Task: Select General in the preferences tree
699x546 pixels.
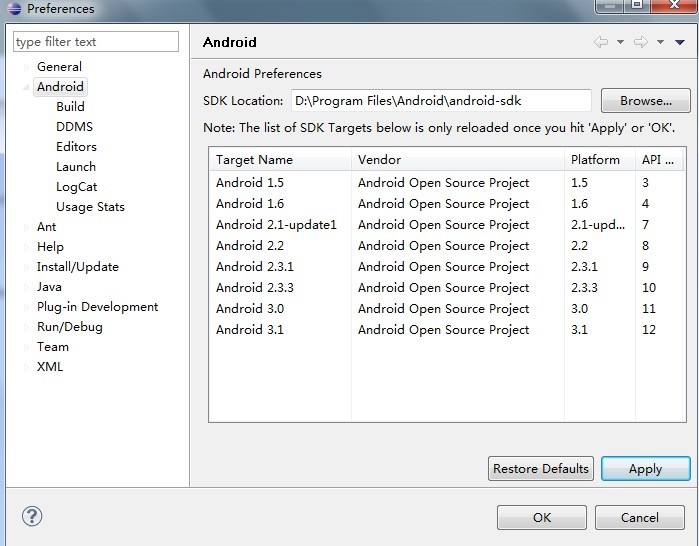Action: pos(59,67)
